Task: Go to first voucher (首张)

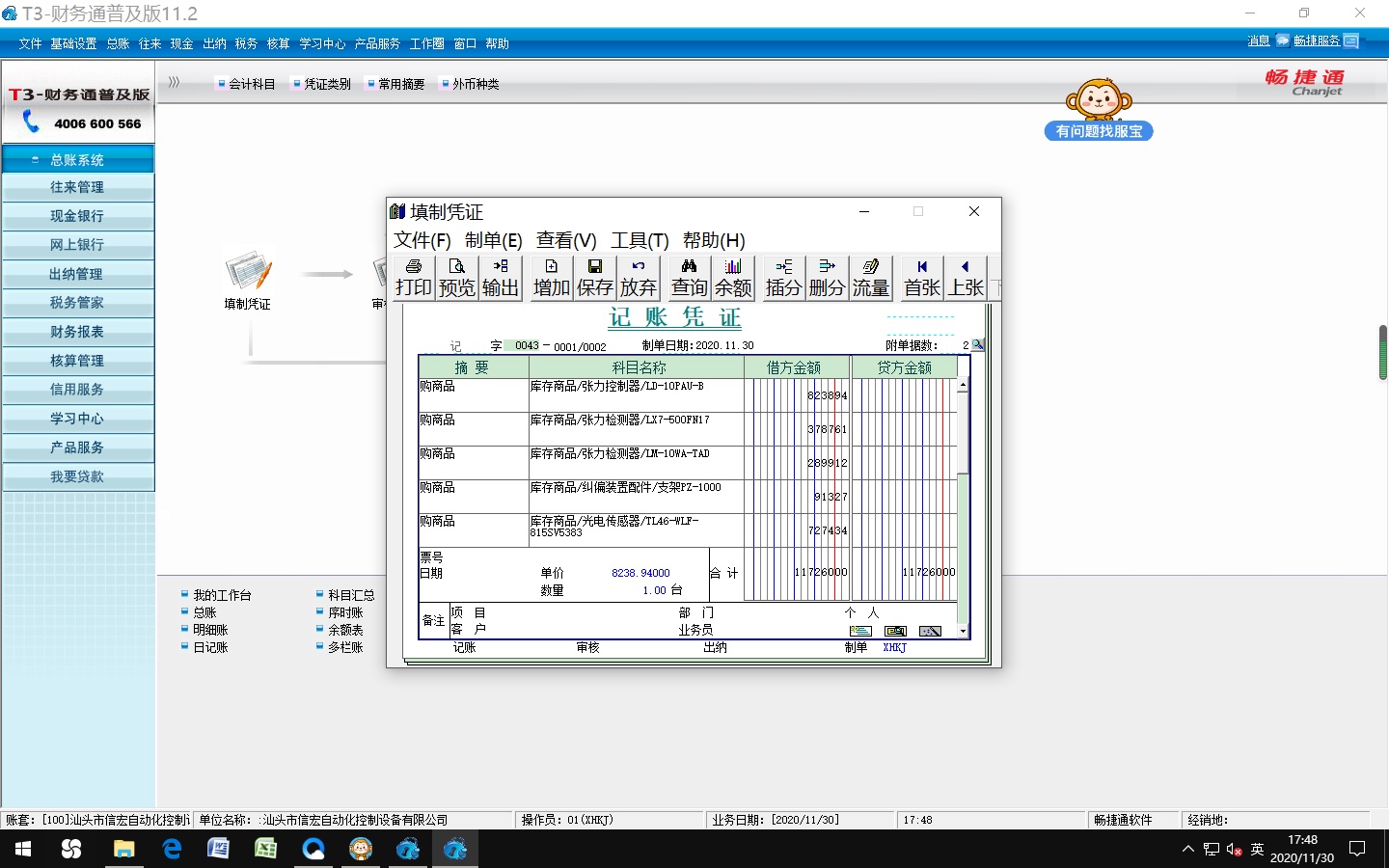Action: tap(921, 278)
